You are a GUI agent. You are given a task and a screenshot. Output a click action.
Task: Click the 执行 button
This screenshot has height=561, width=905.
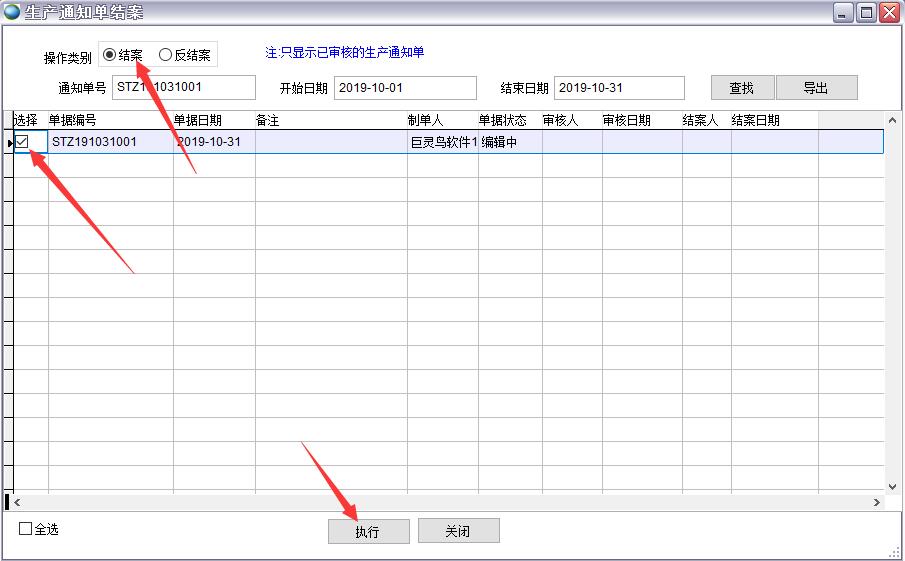[368, 531]
